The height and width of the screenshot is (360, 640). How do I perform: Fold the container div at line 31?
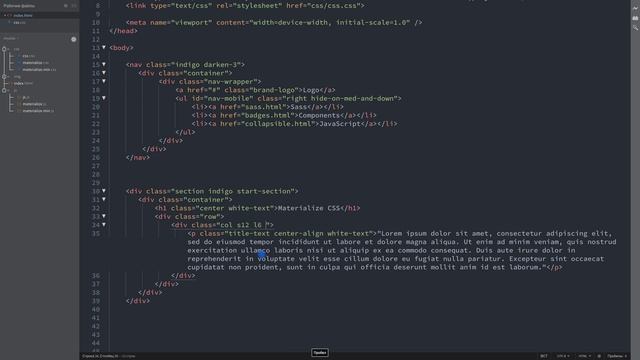[x=104, y=200]
